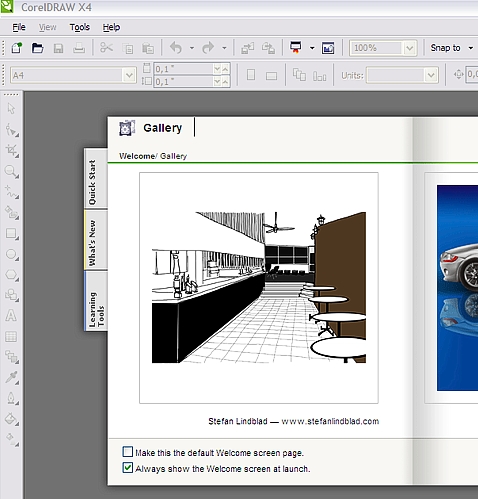478x499 pixels.
Task: Select the Fill bucket tool
Action: (12, 419)
